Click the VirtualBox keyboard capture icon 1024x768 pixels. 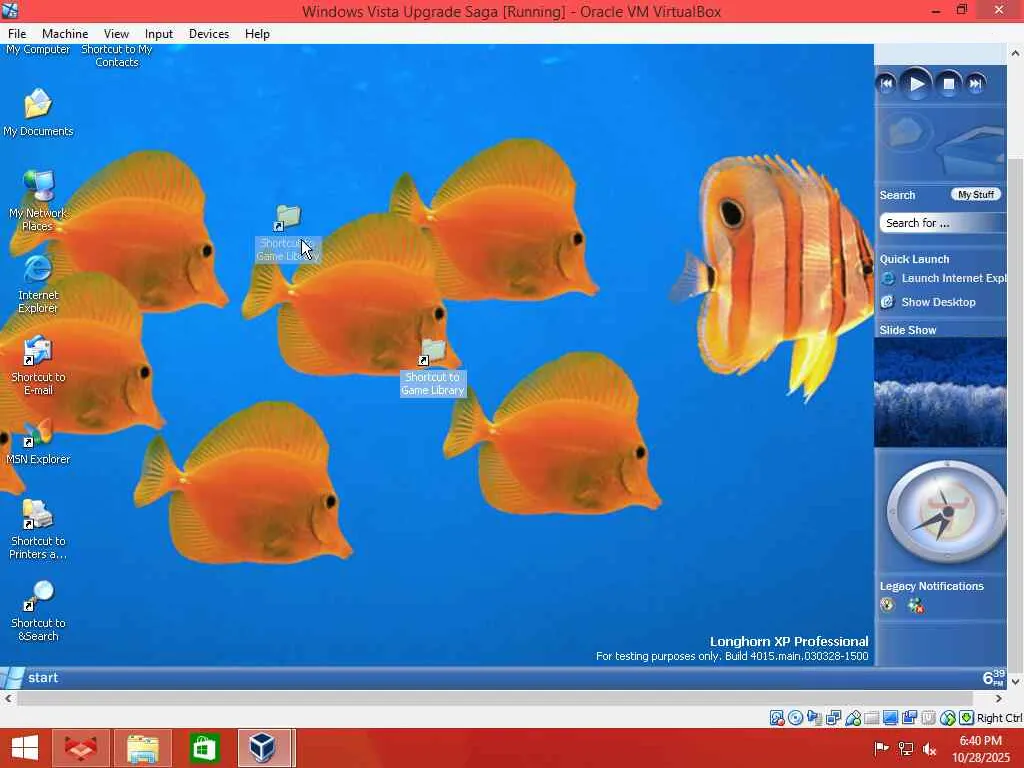point(967,718)
